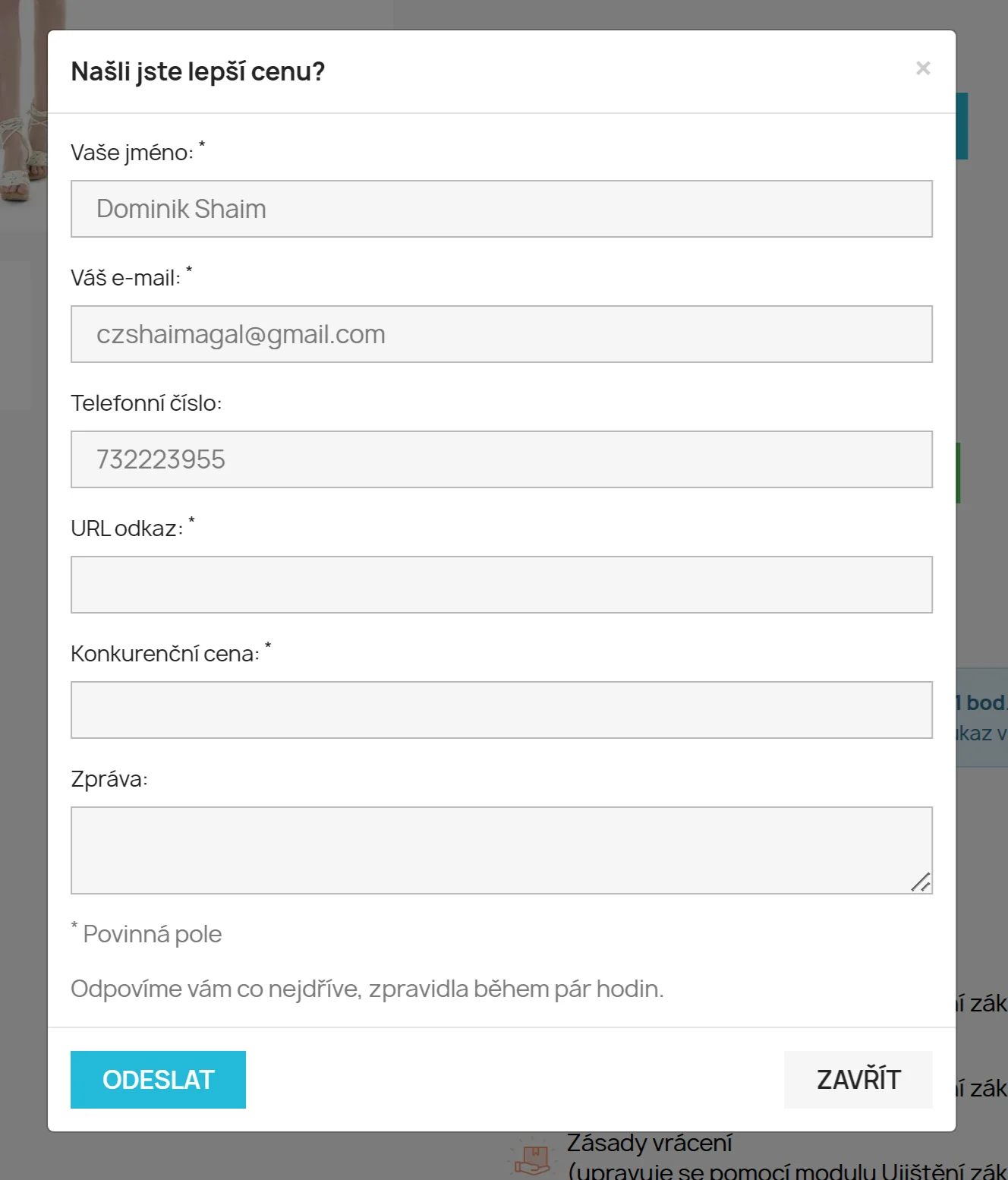Click the "Zpráva:" label
The height and width of the screenshot is (1180, 1008).
point(109,779)
